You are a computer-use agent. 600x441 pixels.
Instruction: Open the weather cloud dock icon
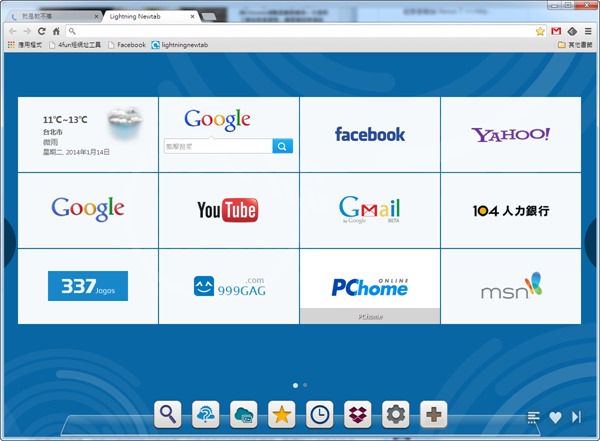pos(205,414)
